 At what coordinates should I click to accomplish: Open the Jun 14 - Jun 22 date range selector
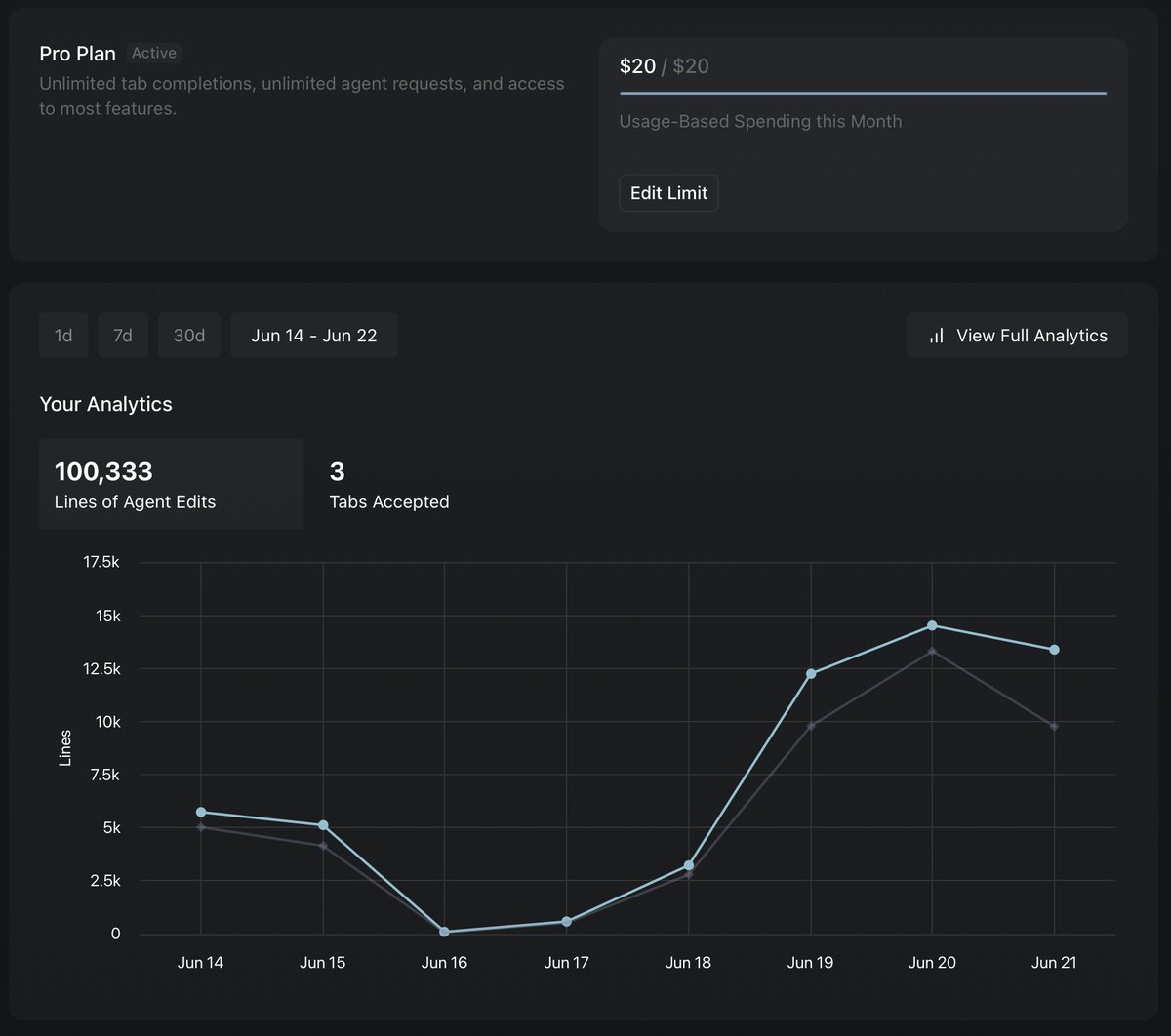coord(313,335)
